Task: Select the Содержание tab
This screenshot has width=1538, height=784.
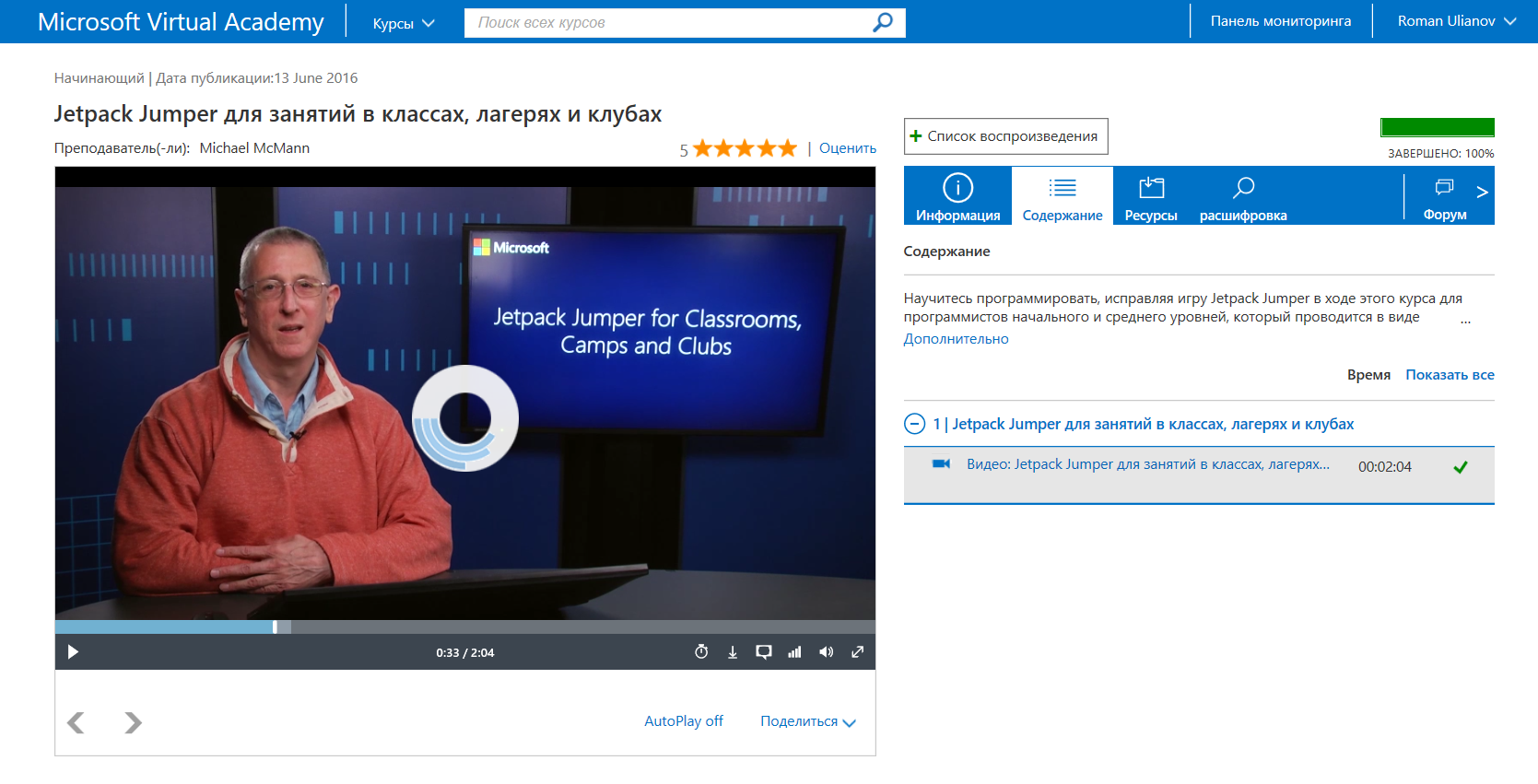Action: point(1063,196)
